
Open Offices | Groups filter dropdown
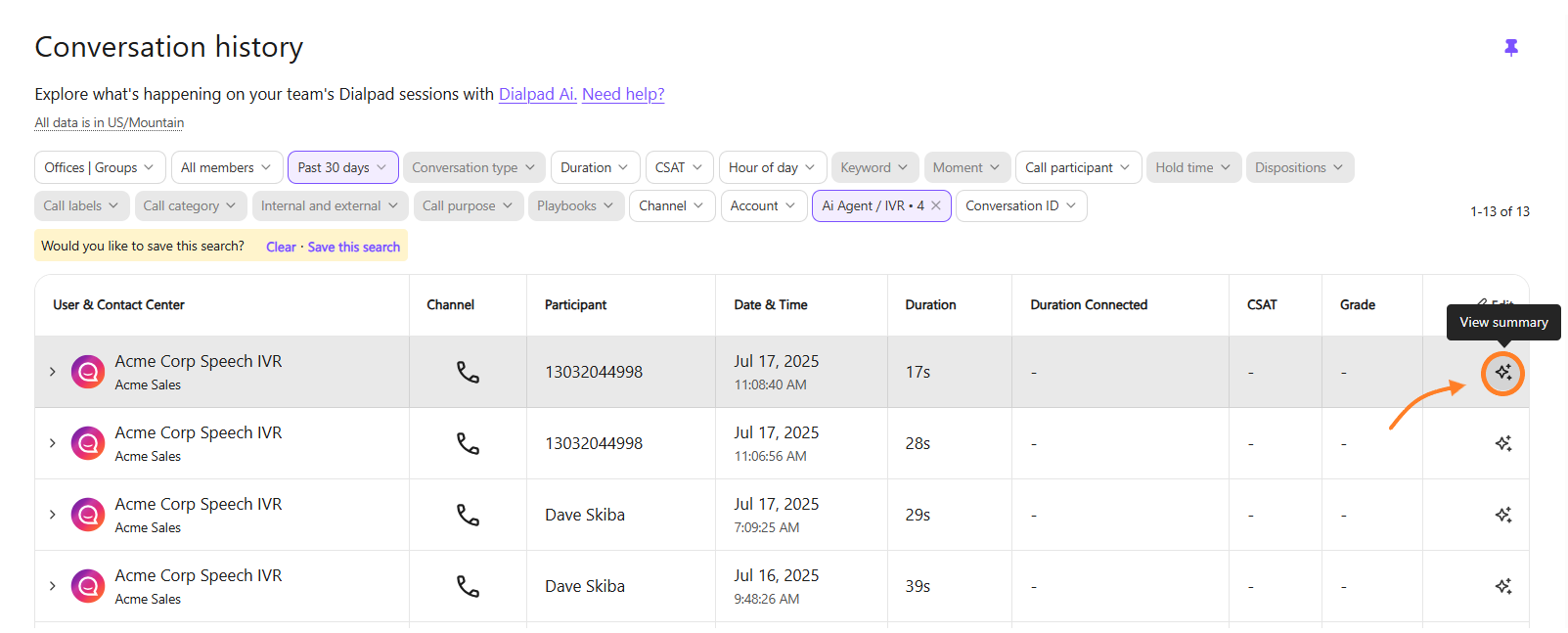(100, 167)
